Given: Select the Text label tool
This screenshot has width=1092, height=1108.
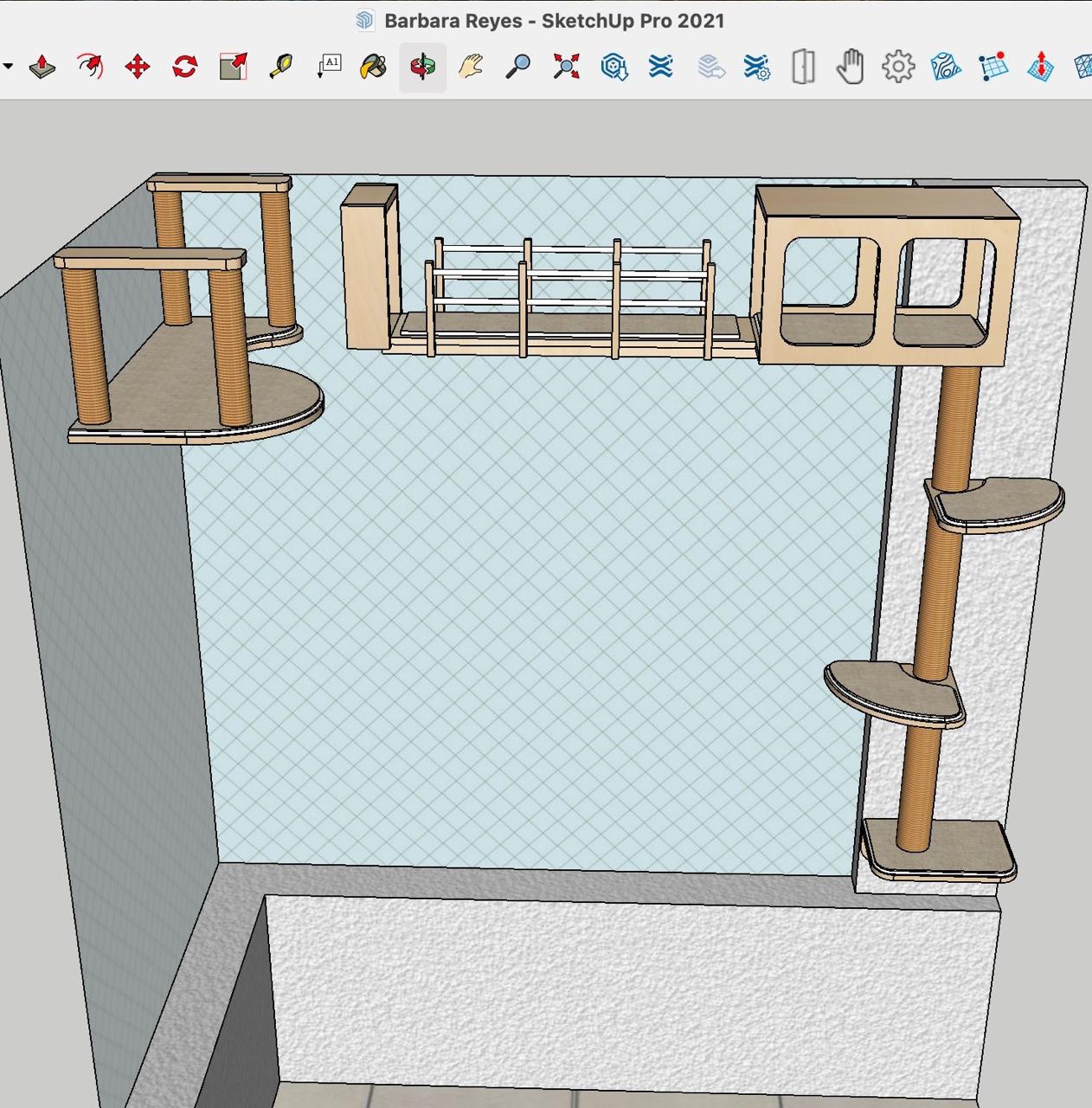Looking at the screenshot, I should coord(329,67).
